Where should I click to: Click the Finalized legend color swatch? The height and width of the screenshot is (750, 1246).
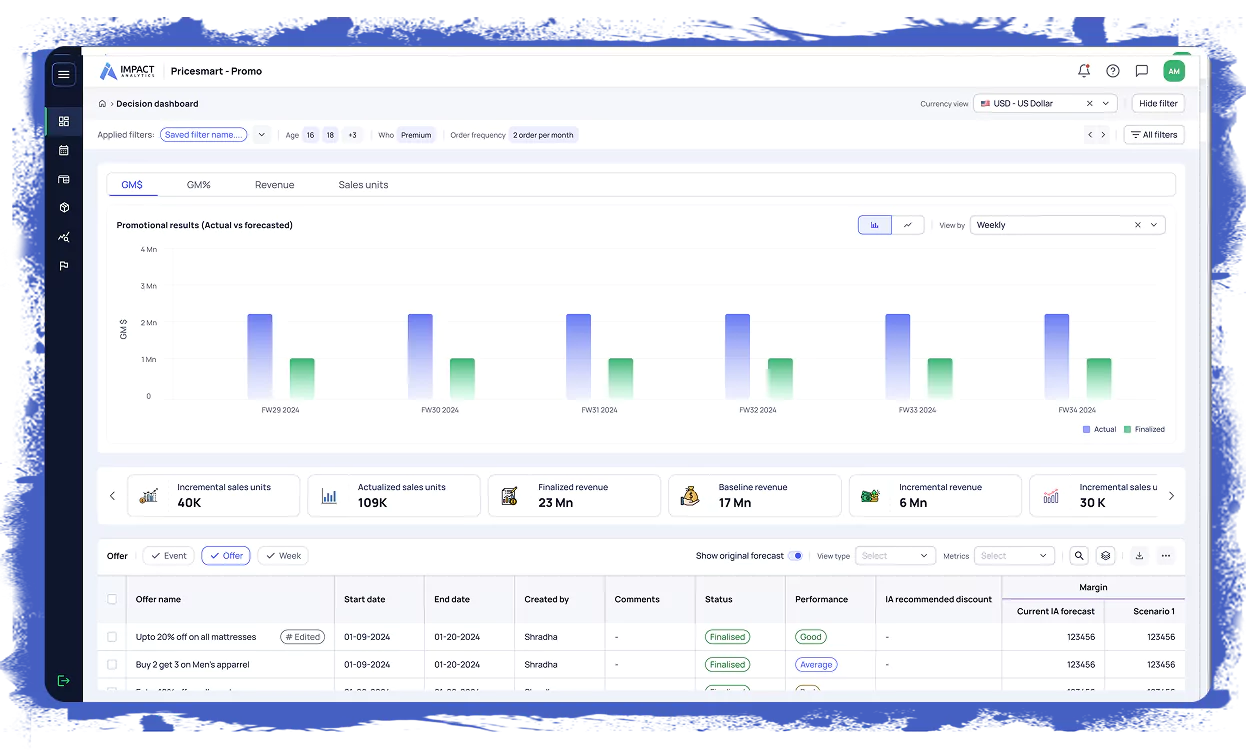(1127, 429)
